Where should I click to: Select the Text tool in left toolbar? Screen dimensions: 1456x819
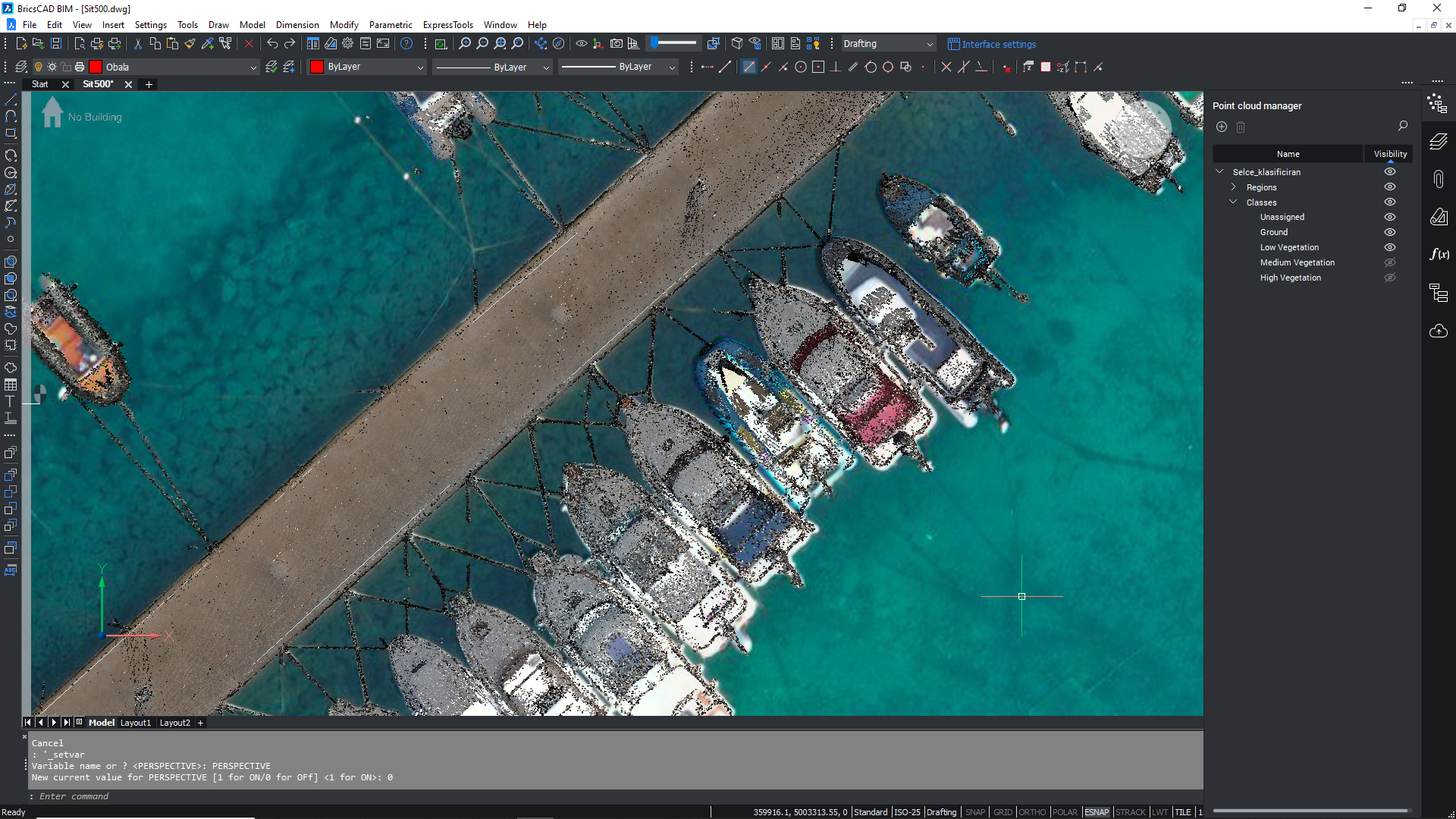pos(11,401)
